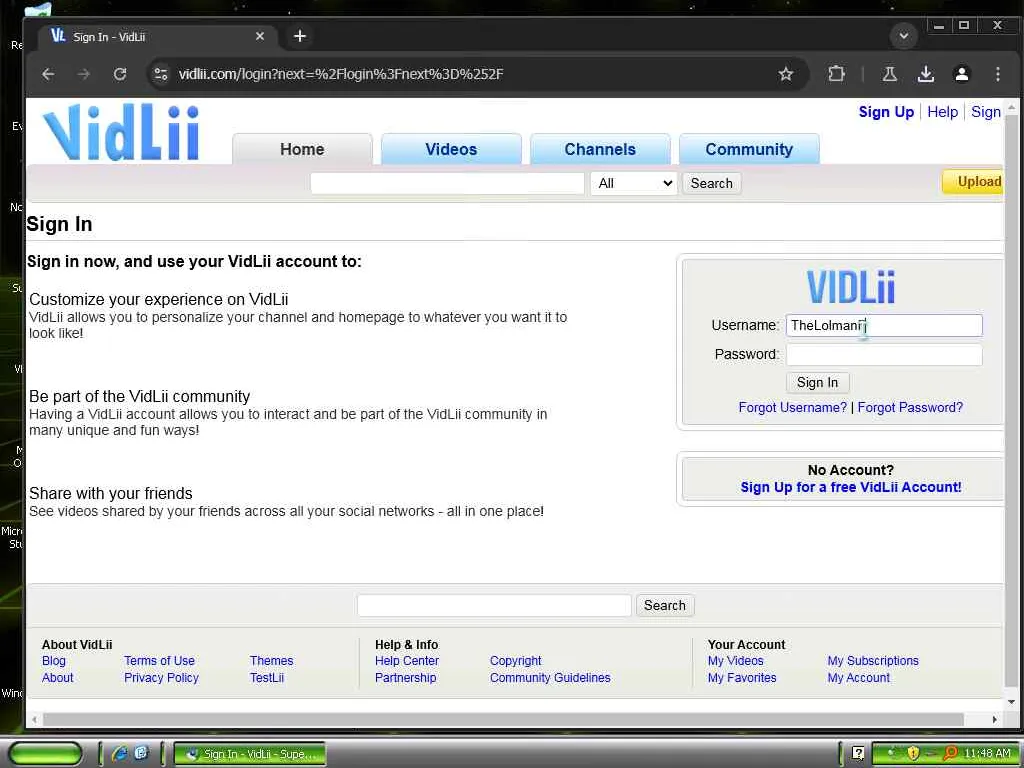Viewport: 1024px width, 768px height.
Task: Expand the tab search chevron
Action: [904, 36]
